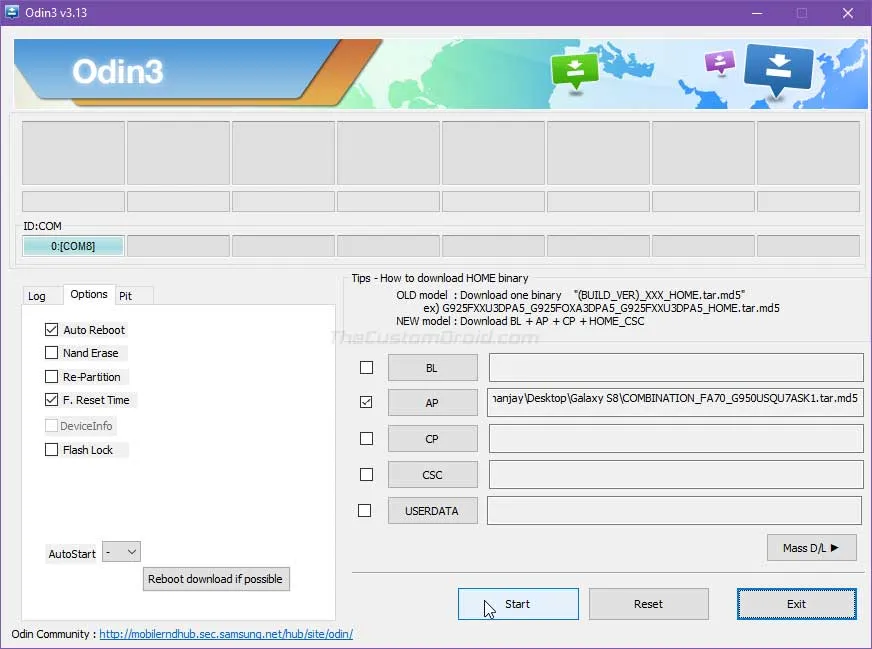Enable the Re-Partition checkbox
The width and height of the screenshot is (872, 649).
coord(52,377)
